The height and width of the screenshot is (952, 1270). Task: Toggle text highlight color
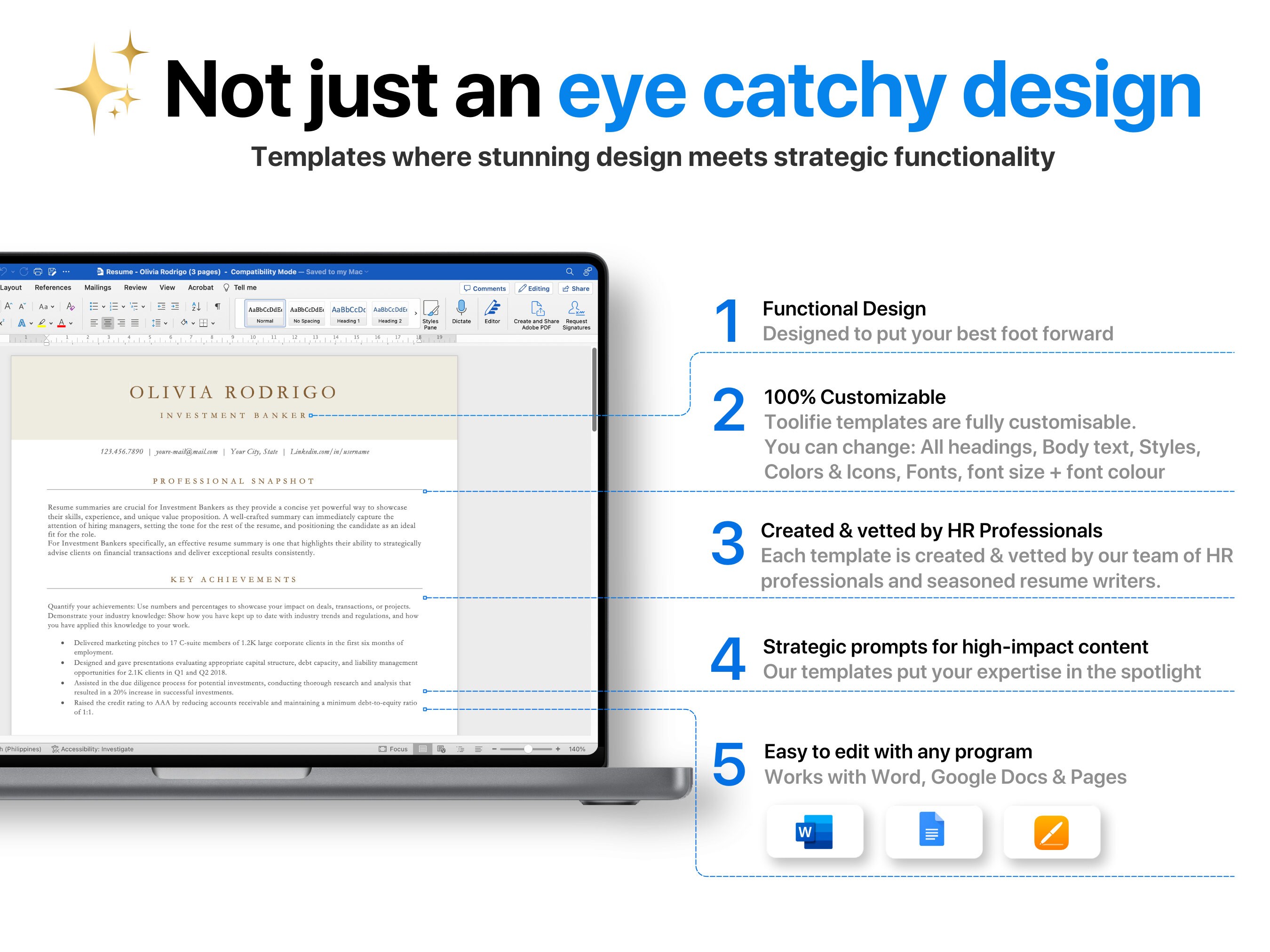[41, 323]
